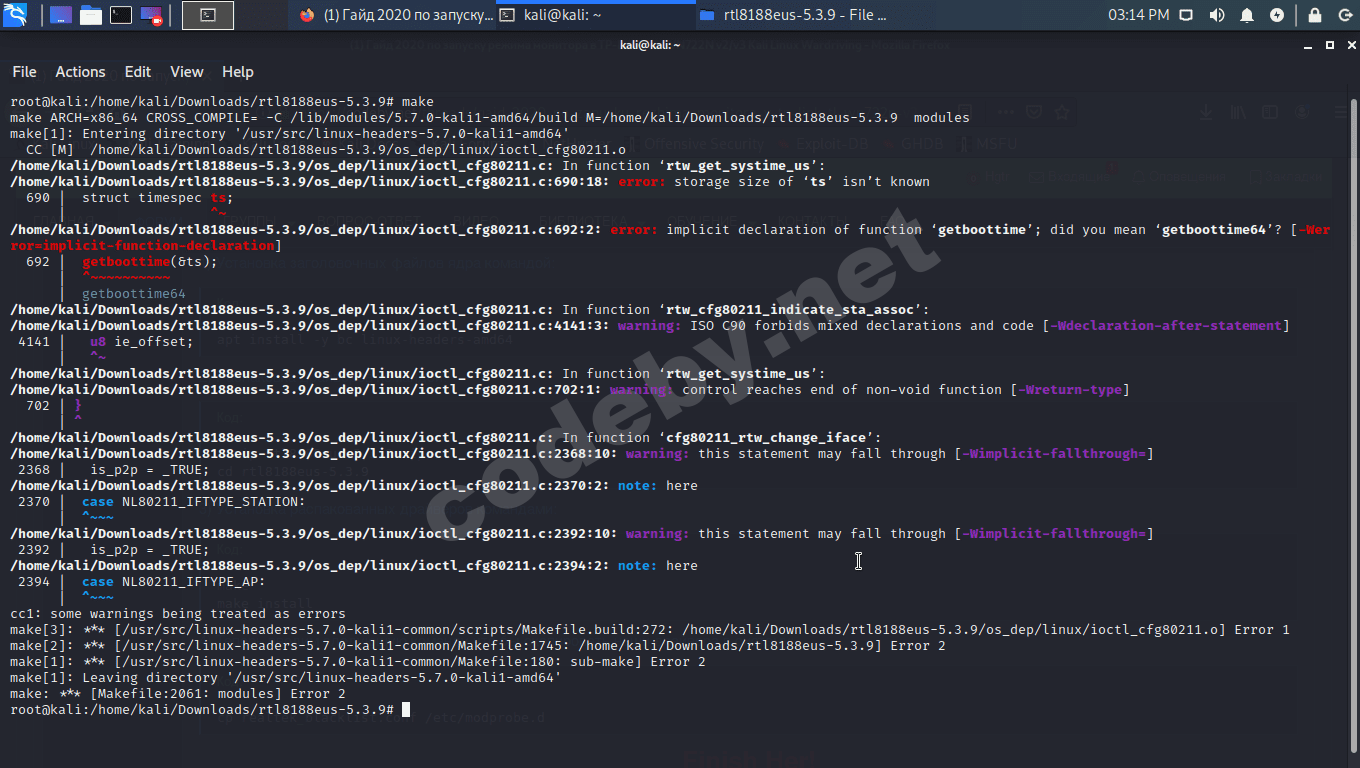Open the Help menu
Image resolution: width=1360 pixels, height=768 pixels.
pos(237,71)
